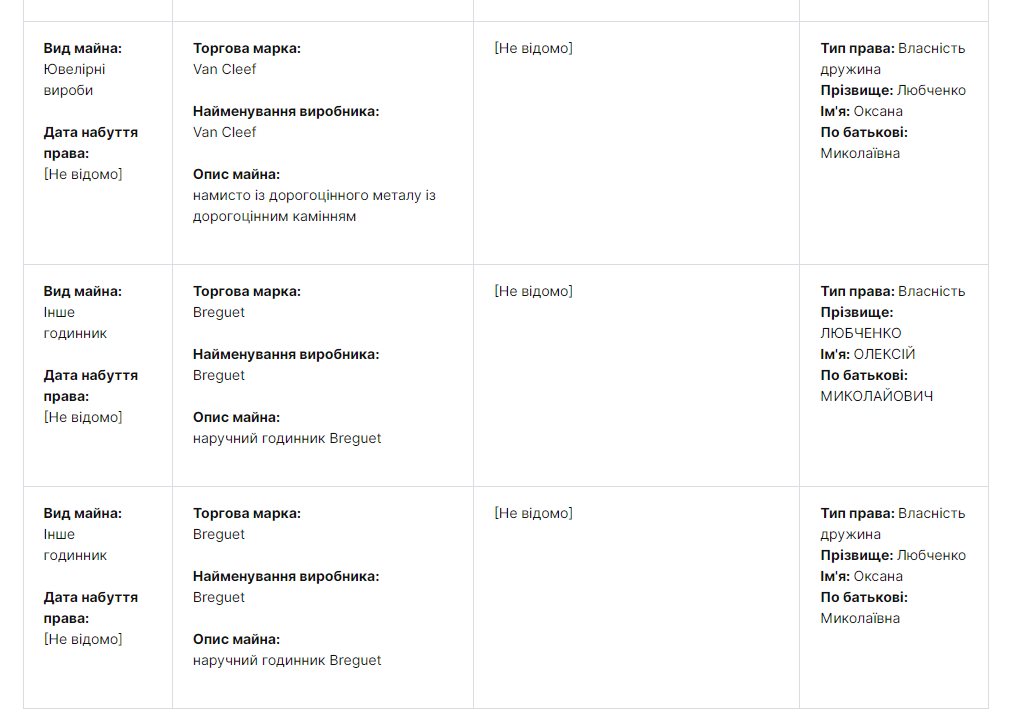Viewport: 1012px width, 715px height.
Task: Click "Торгова марка:" label above Van Cleef
Action: point(246,48)
